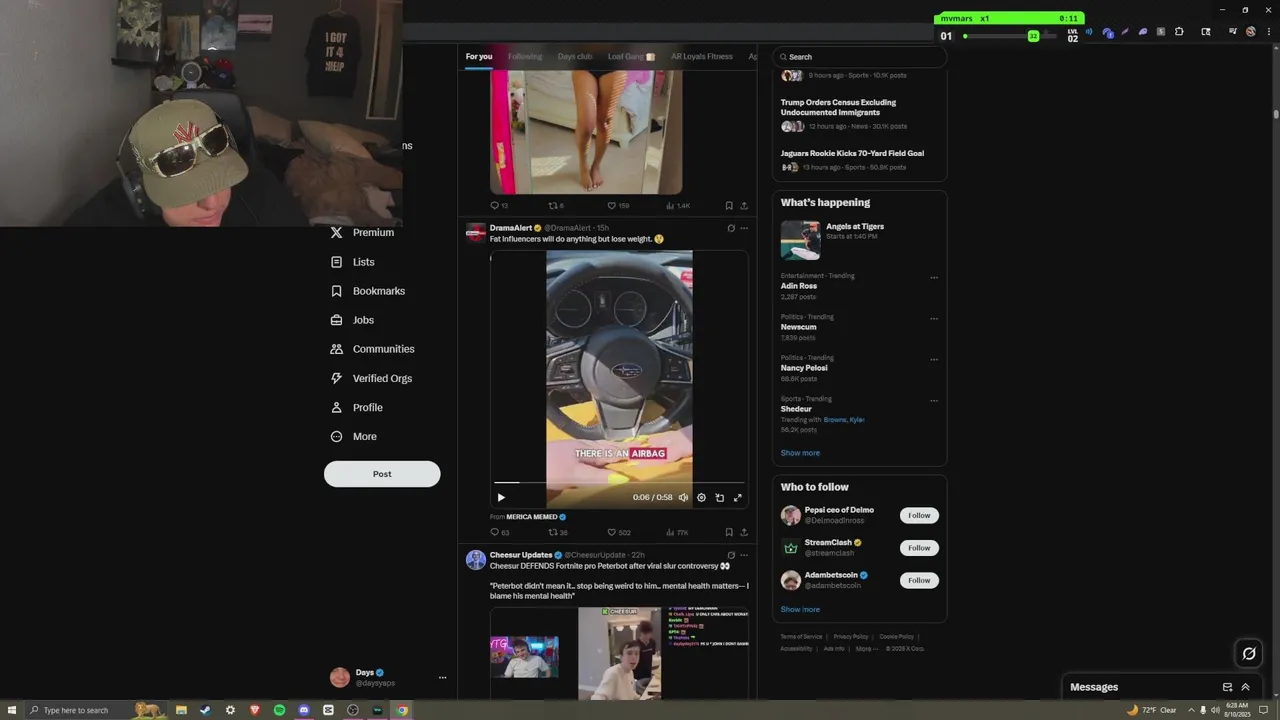This screenshot has width=1280, height=720.
Task: Open options for Adin Ross trend
Action: [x=934, y=278]
